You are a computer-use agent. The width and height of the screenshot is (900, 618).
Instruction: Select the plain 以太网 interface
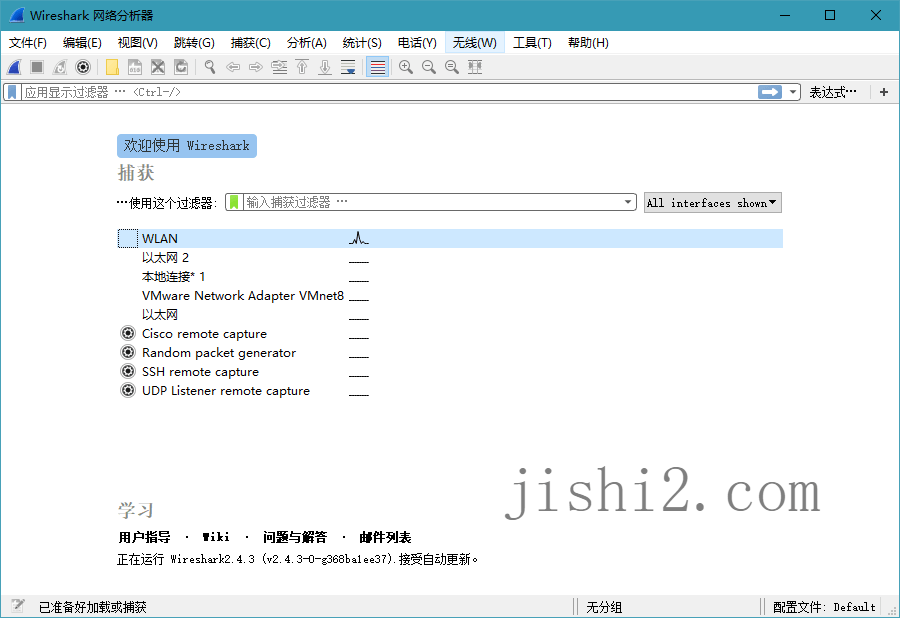160,314
